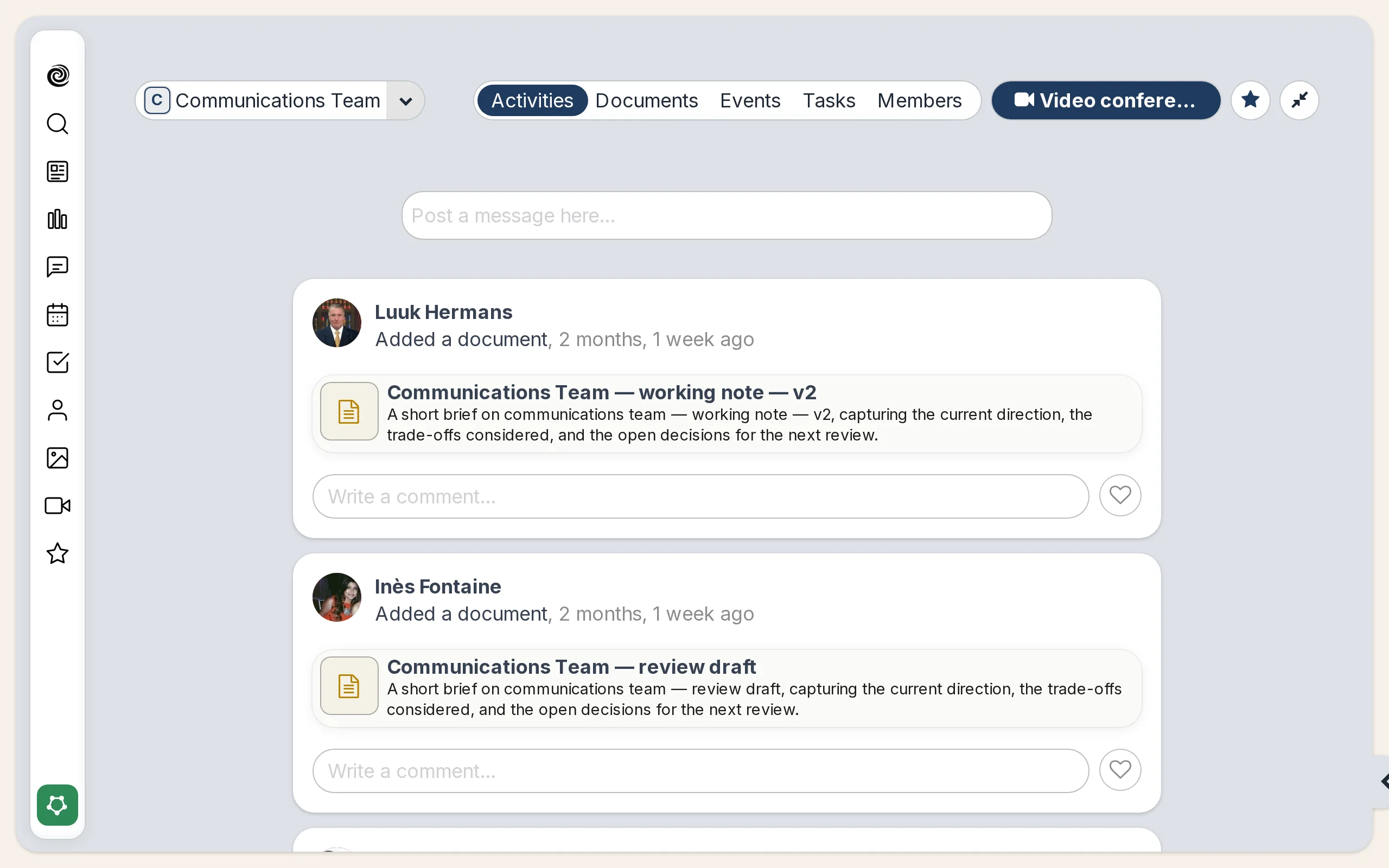
Task: Like Luuk Hermans' document post
Action: click(1120, 495)
